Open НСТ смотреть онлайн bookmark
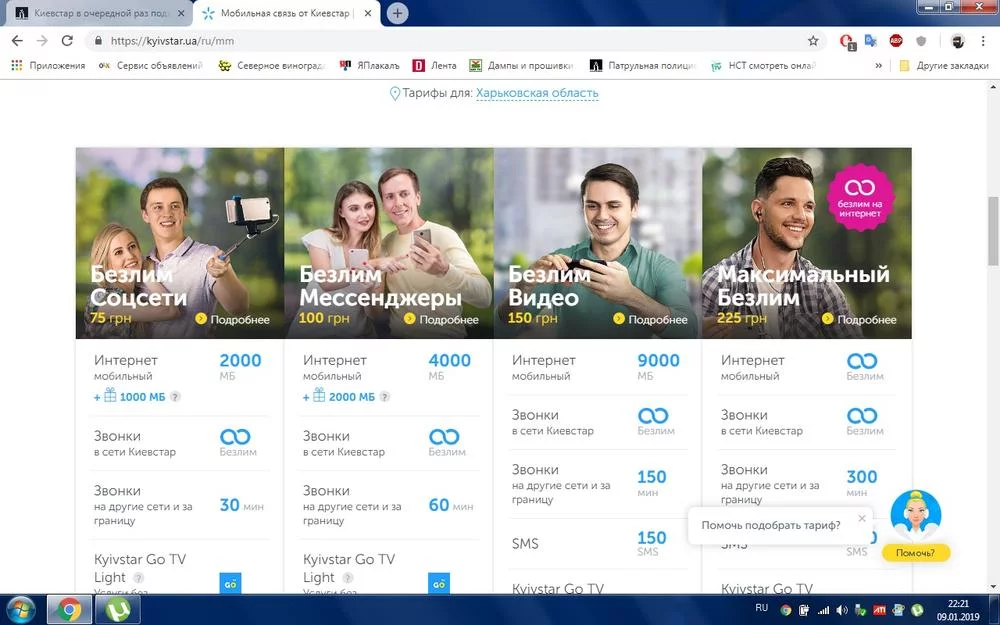The height and width of the screenshot is (625, 1000). [x=763, y=65]
